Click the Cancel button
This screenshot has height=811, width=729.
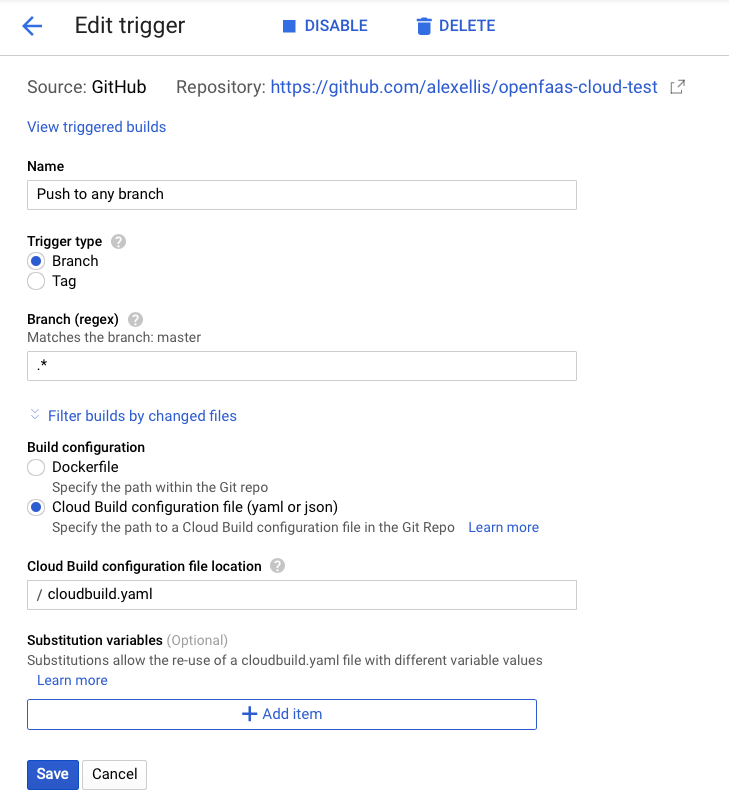pos(114,774)
